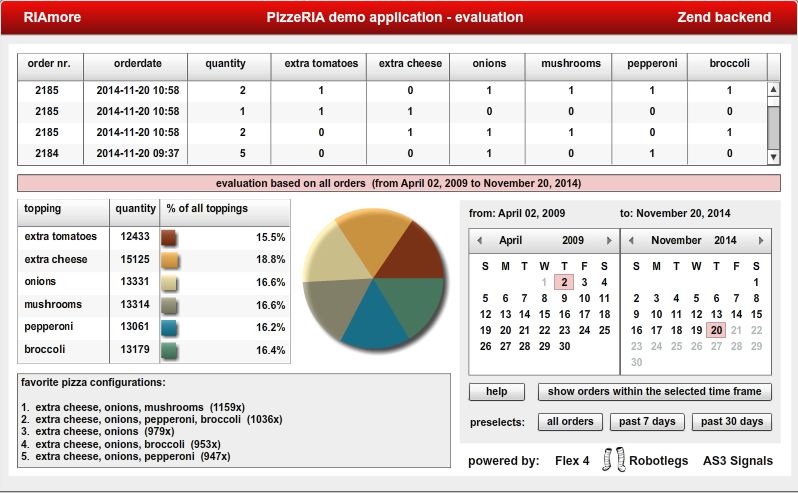Sort by onions column header
Screen dimensions: 798x493
coord(487,67)
